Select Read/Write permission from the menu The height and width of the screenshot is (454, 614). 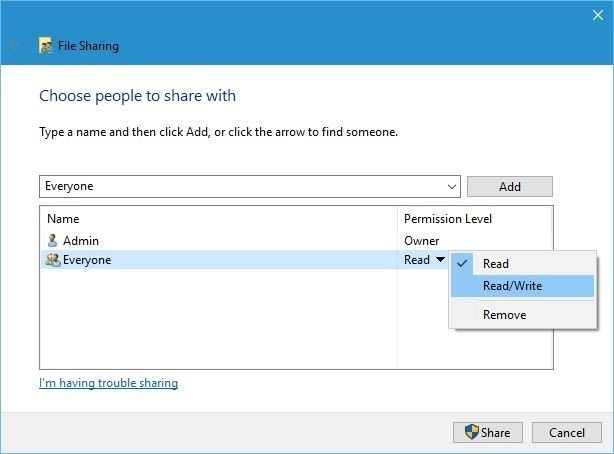point(512,286)
